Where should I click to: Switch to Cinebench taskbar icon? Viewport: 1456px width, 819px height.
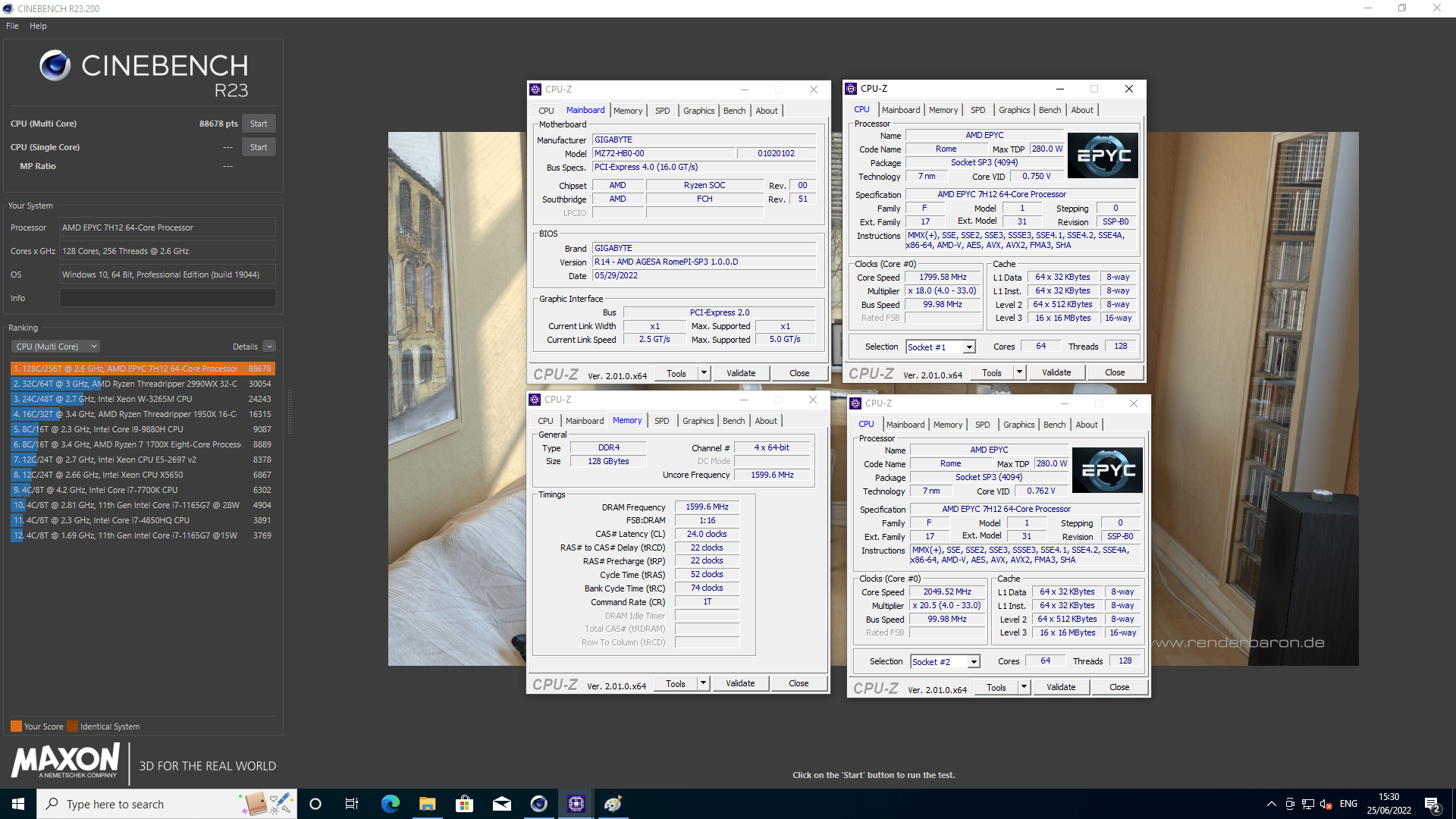[538, 804]
